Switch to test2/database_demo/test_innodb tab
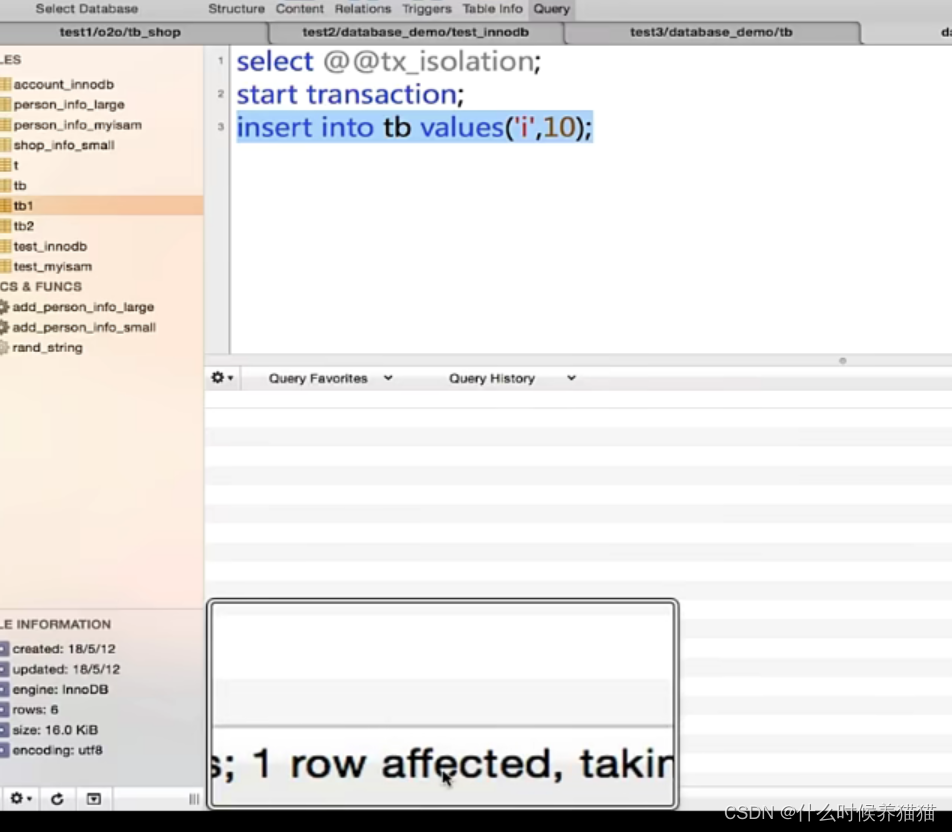The height and width of the screenshot is (832, 952). [415, 32]
